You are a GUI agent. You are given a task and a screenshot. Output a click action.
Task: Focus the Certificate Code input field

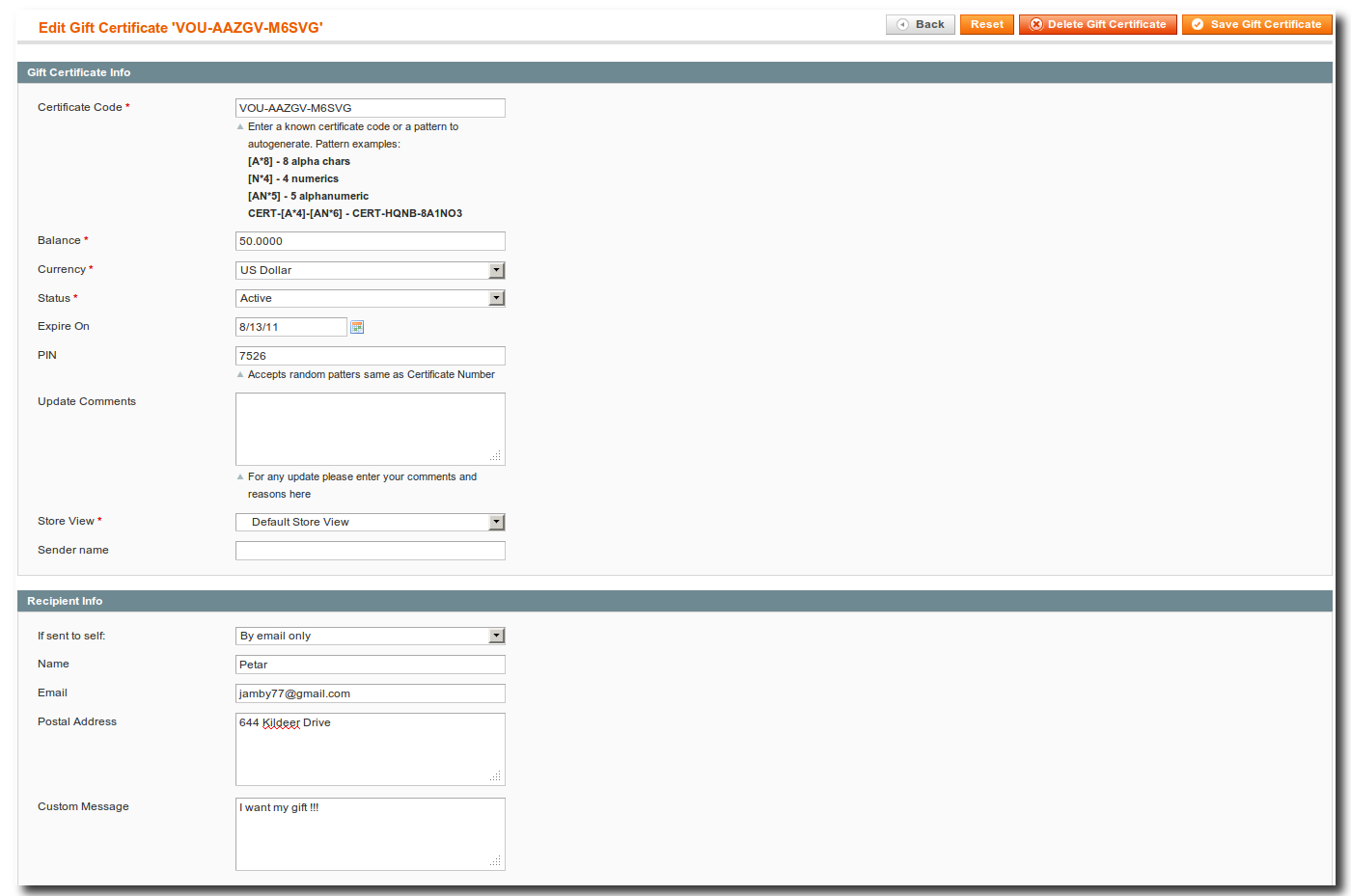point(371,108)
